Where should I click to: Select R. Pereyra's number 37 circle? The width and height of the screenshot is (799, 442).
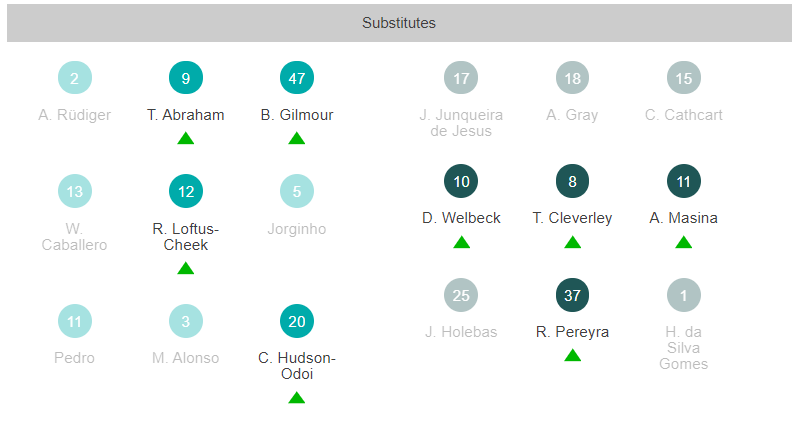[572, 294]
